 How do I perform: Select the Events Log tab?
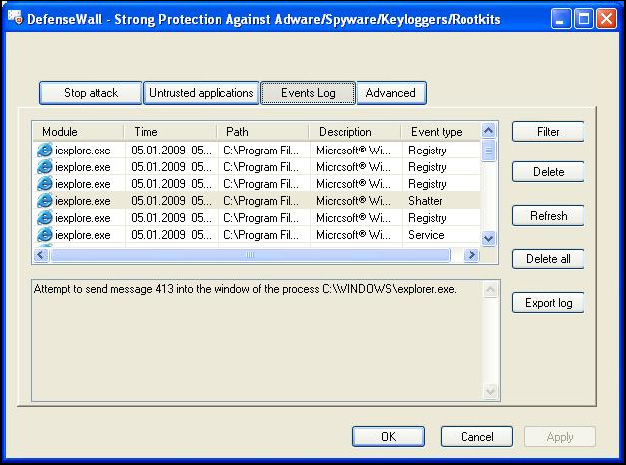[x=308, y=93]
